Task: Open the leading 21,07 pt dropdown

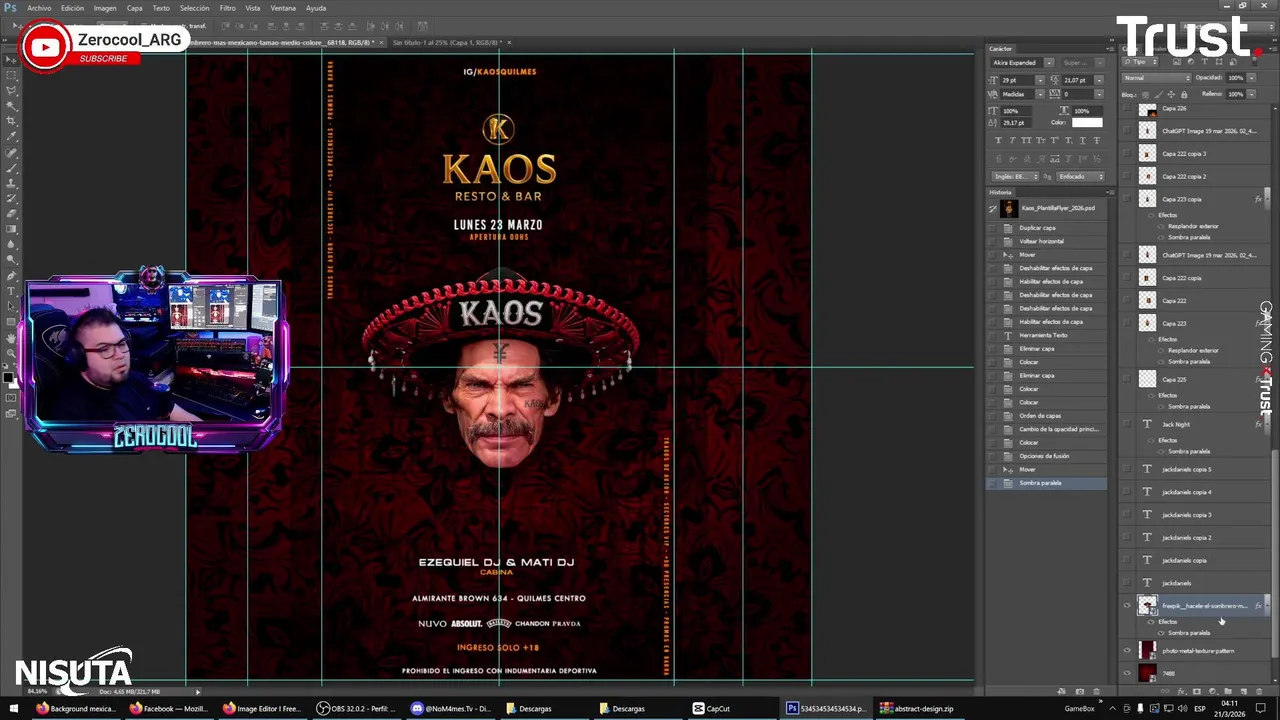Action: pyautogui.click(x=1099, y=81)
